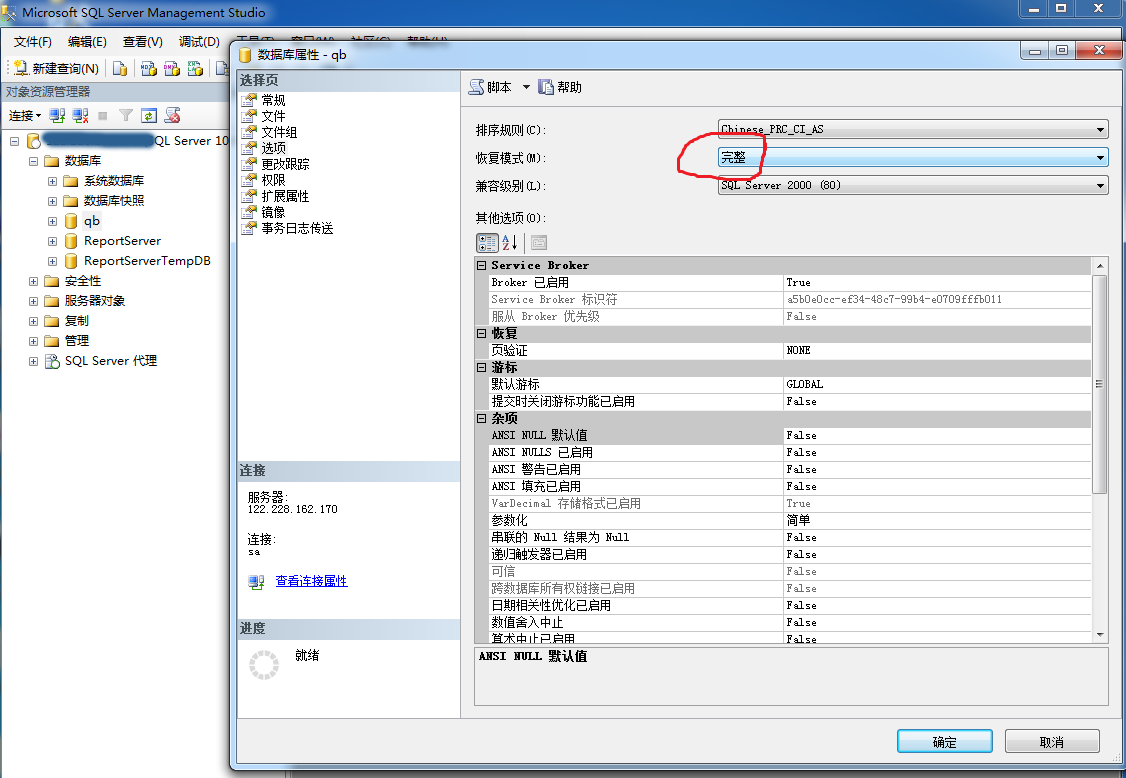Click the 系统数据库 folder icon
The image size is (1126, 778).
click(70, 181)
